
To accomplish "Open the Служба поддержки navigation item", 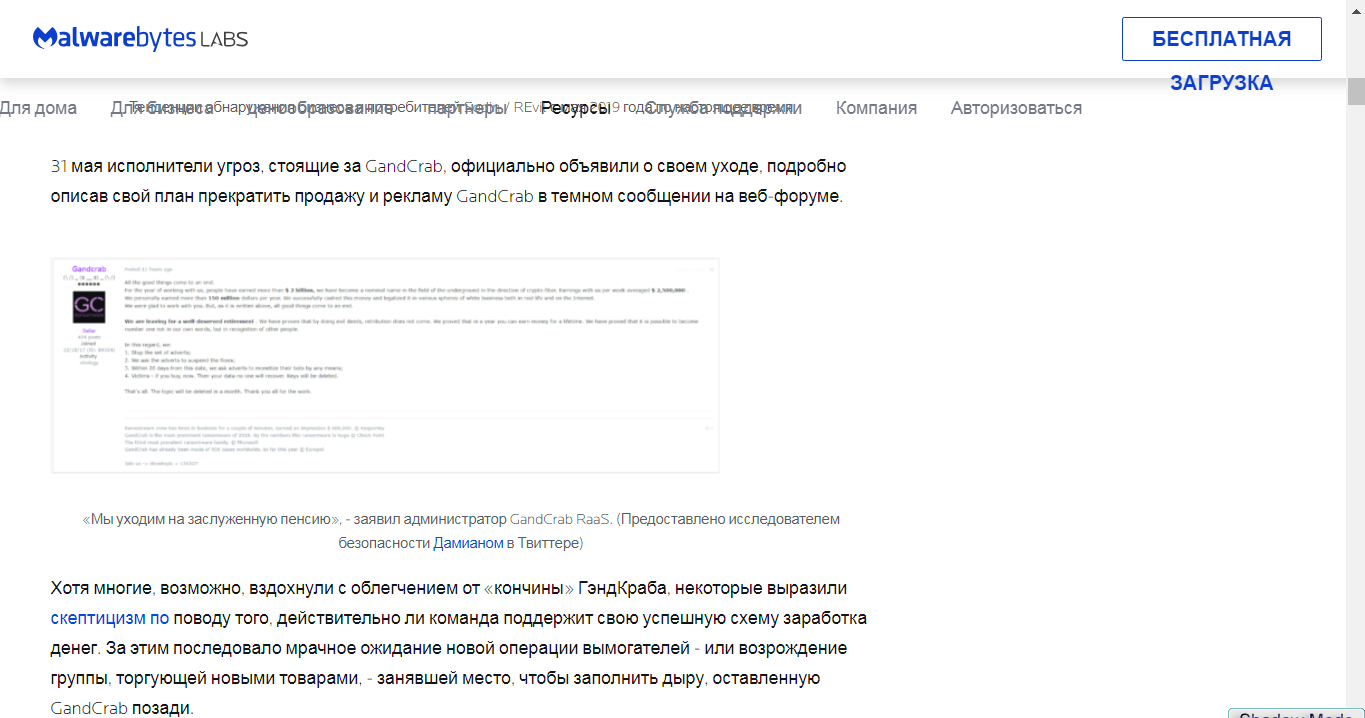I will click(x=723, y=108).
